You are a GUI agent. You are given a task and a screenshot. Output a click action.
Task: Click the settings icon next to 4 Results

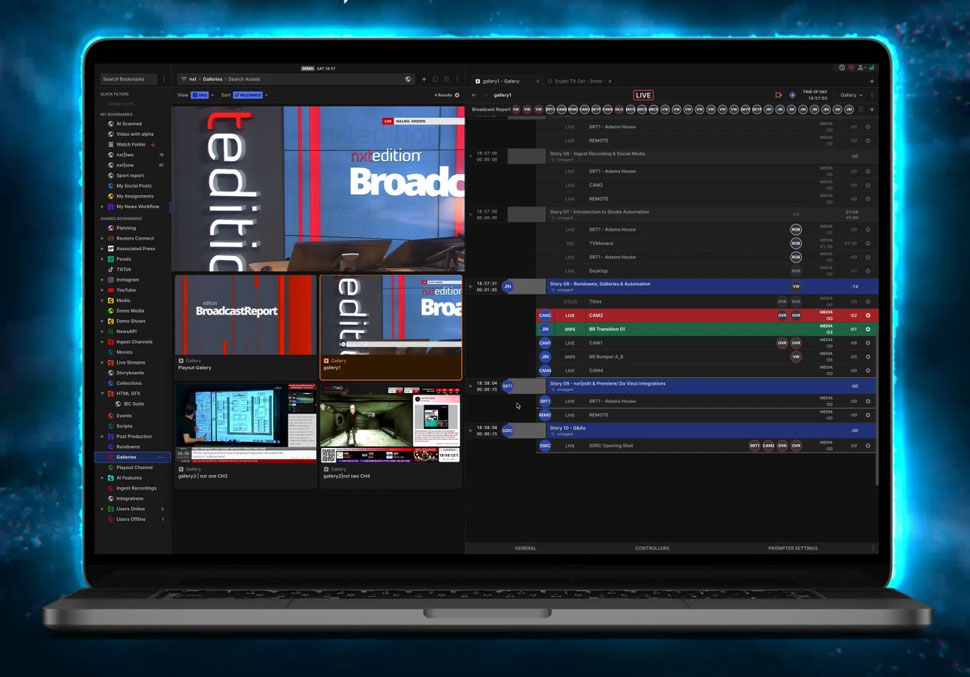457,95
